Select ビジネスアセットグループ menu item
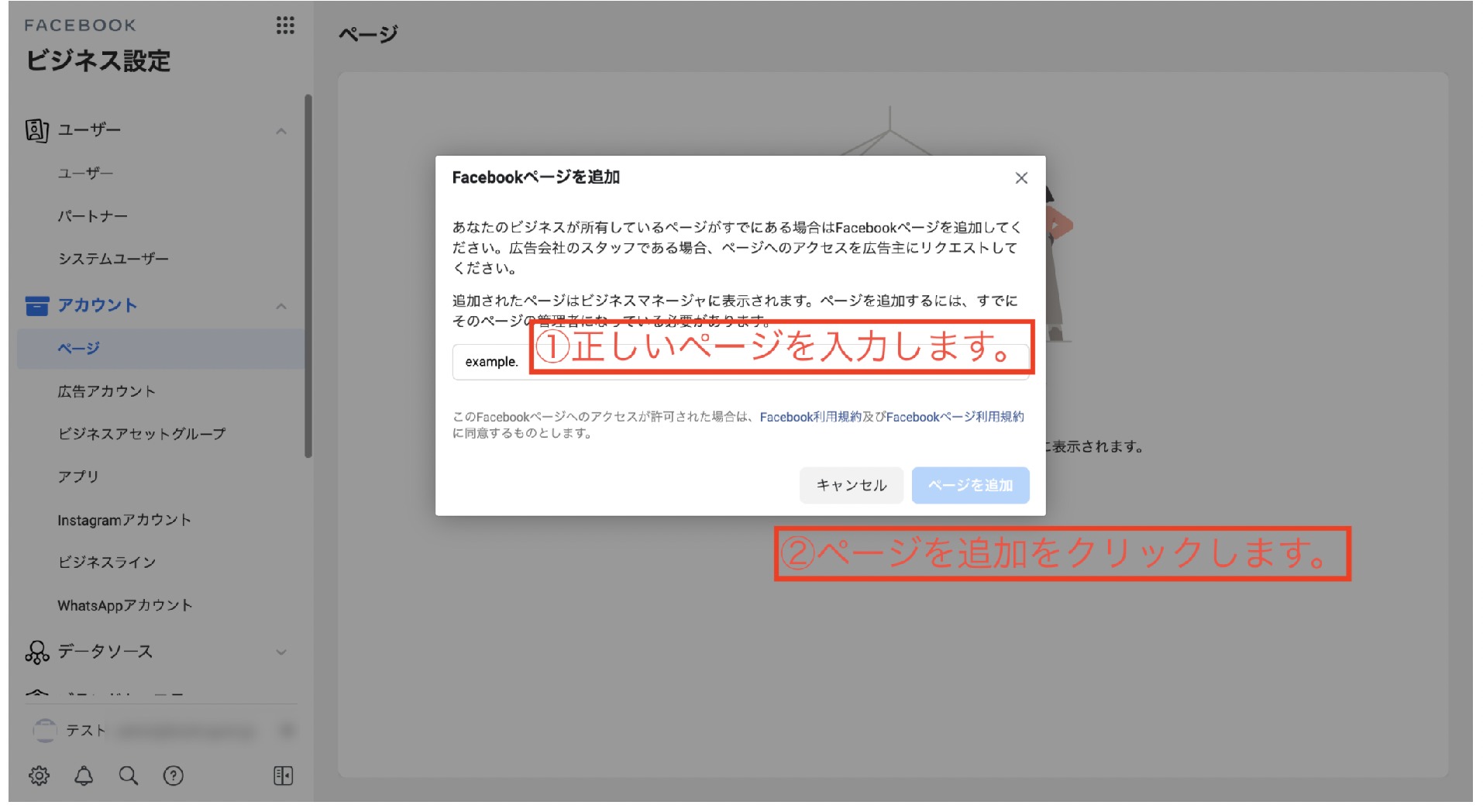This screenshot has width=1483, height=812. point(142,434)
